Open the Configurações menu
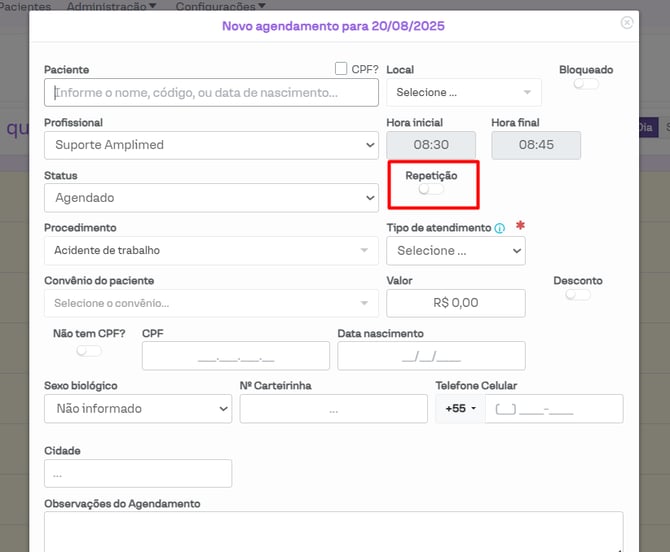The image size is (670, 552). tap(220, 6)
